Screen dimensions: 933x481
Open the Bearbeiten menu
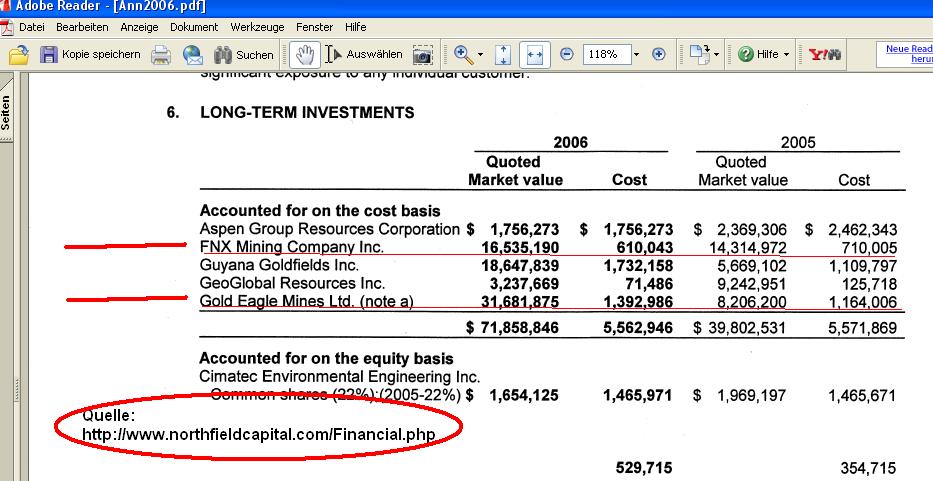click(x=82, y=27)
